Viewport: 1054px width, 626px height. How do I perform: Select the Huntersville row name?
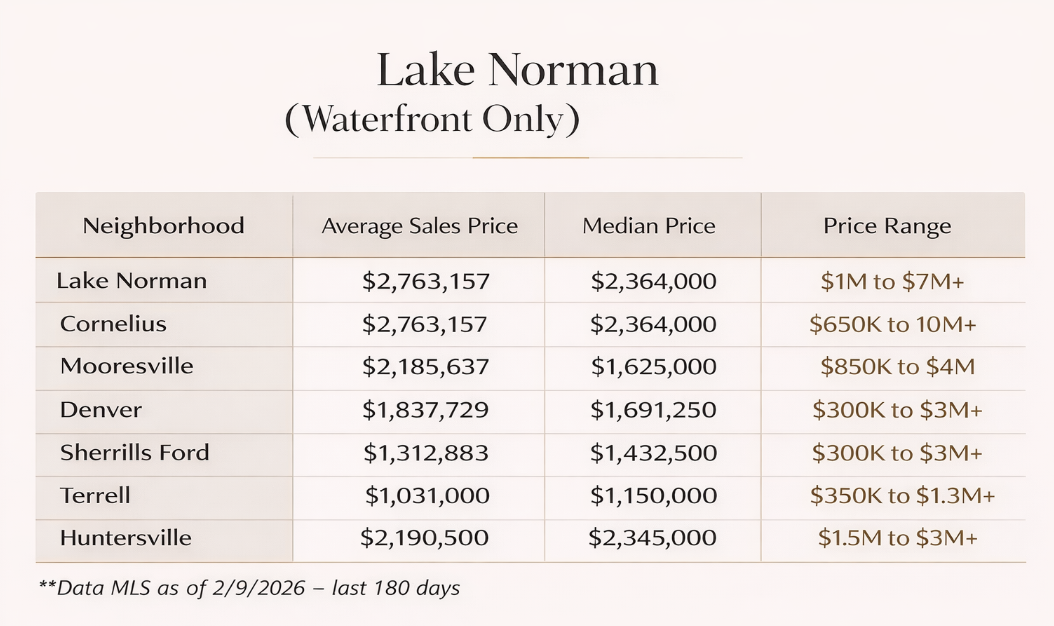tap(126, 538)
